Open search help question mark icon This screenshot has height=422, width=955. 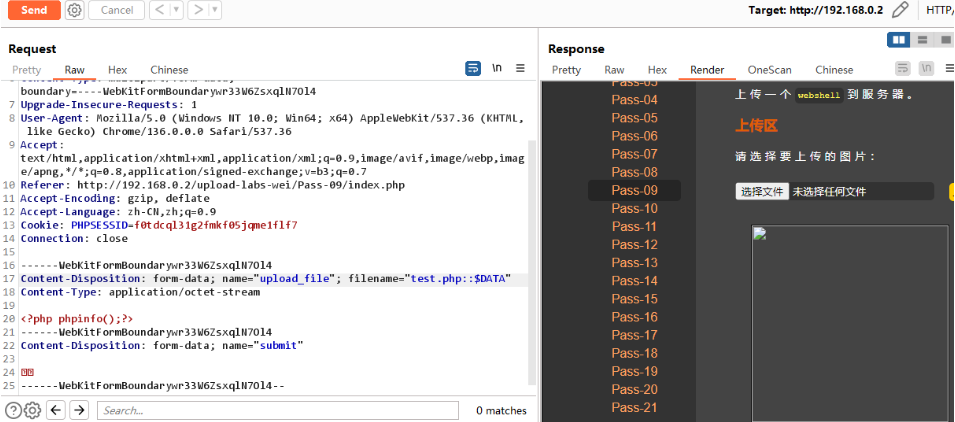click(x=13, y=410)
